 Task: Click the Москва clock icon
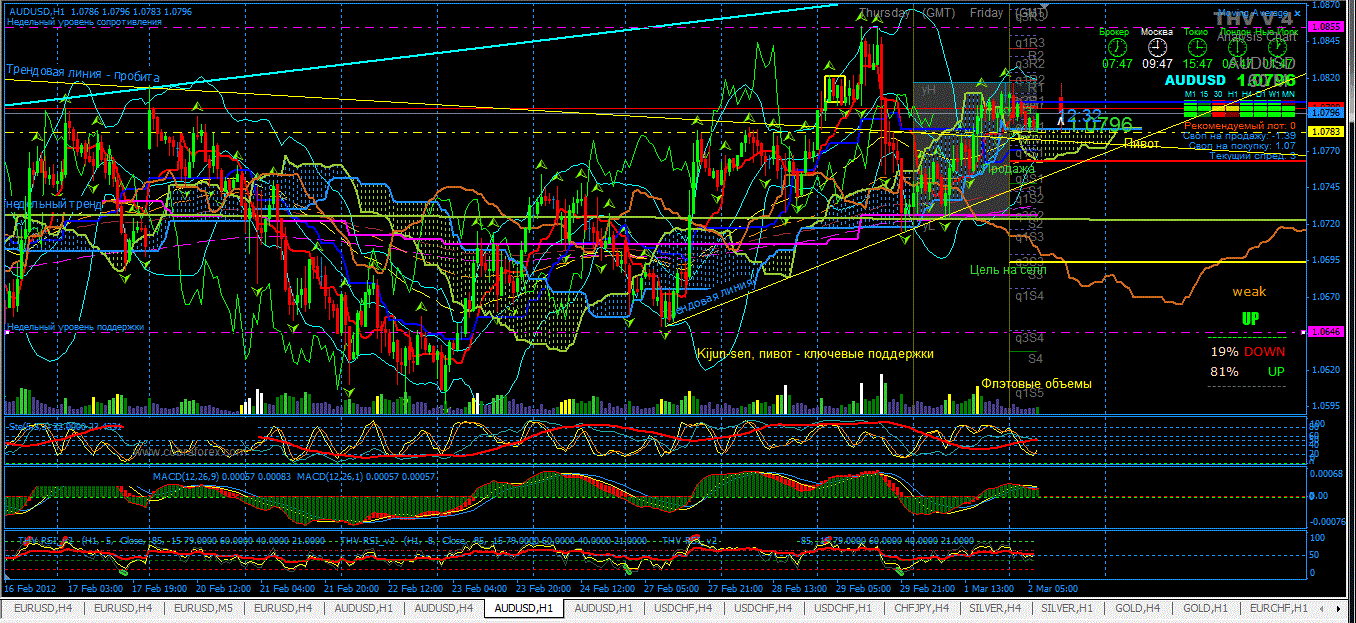(1157, 46)
